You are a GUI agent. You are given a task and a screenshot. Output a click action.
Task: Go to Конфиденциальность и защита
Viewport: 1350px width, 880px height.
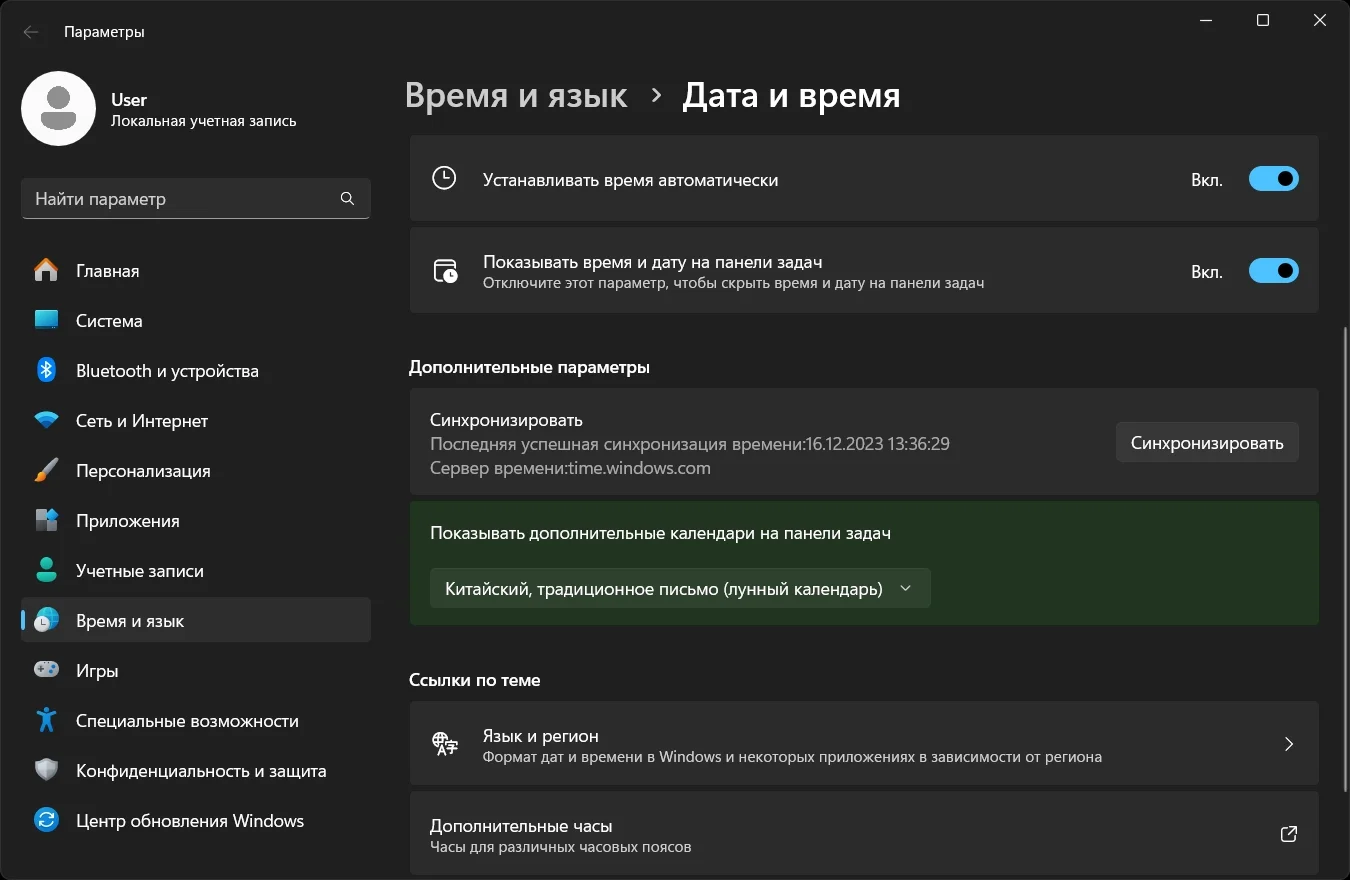tap(196, 771)
